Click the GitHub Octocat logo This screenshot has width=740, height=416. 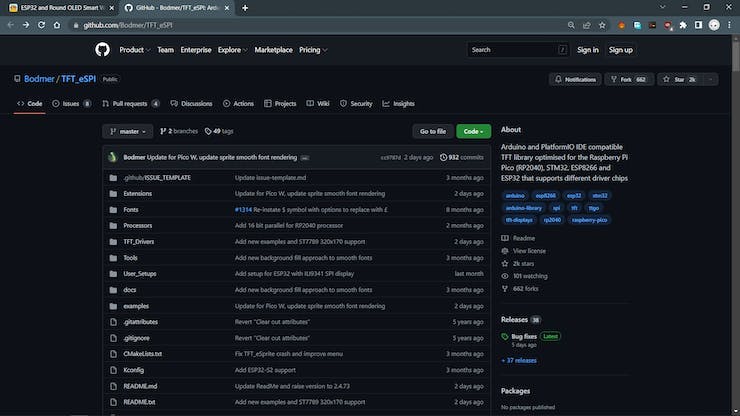102,50
